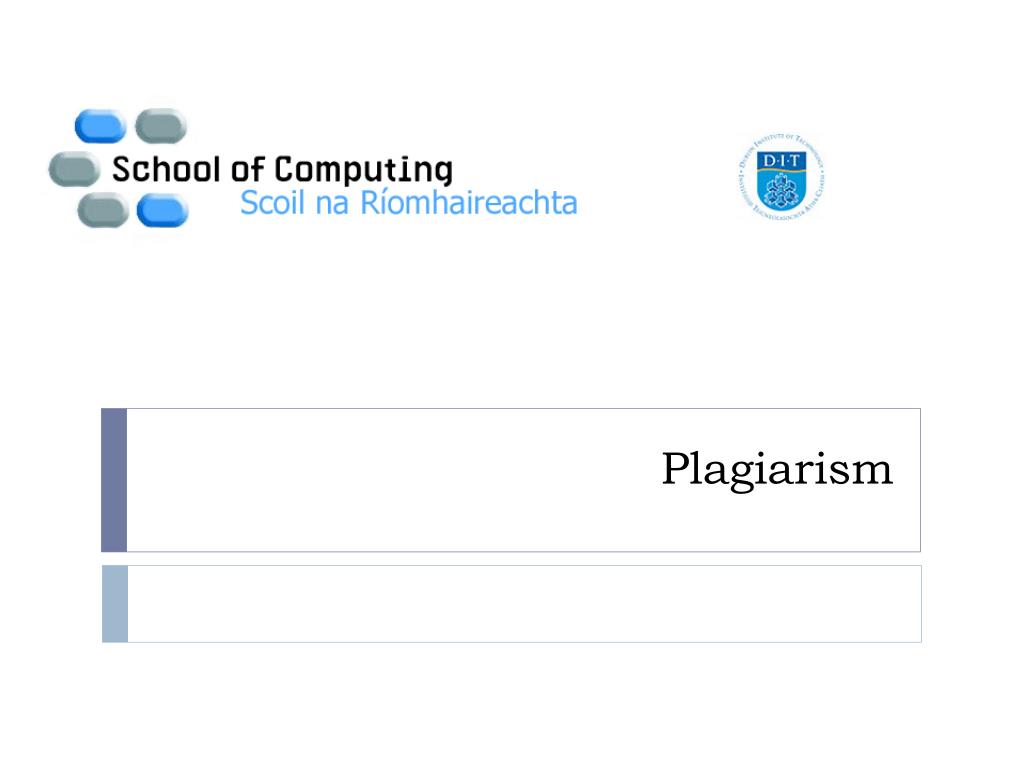Screen dimensions: 1024x768
Task: Click the word 'School' in the logo
Action: coord(166,169)
